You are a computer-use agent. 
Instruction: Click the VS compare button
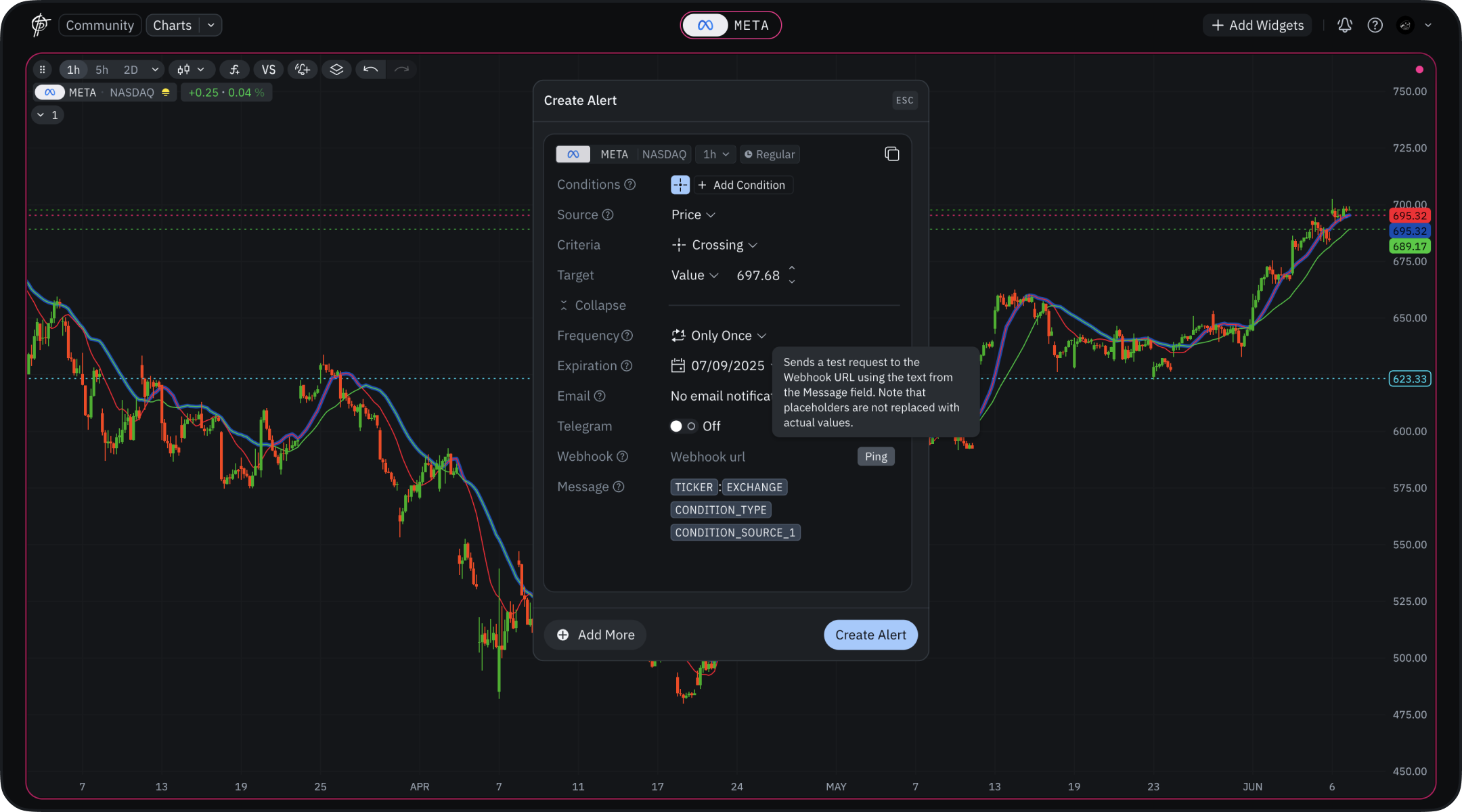point(269,69)
